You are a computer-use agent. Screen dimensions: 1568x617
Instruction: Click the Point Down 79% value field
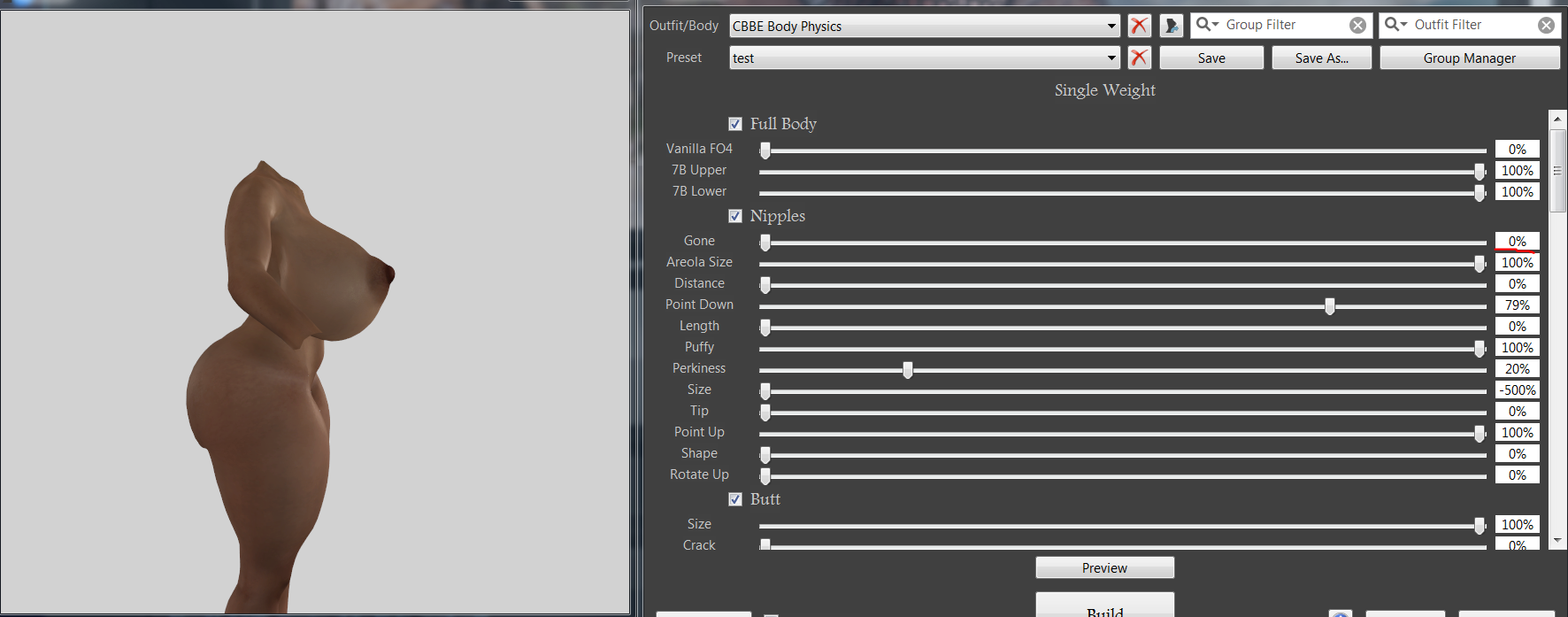coord(1518,305)
